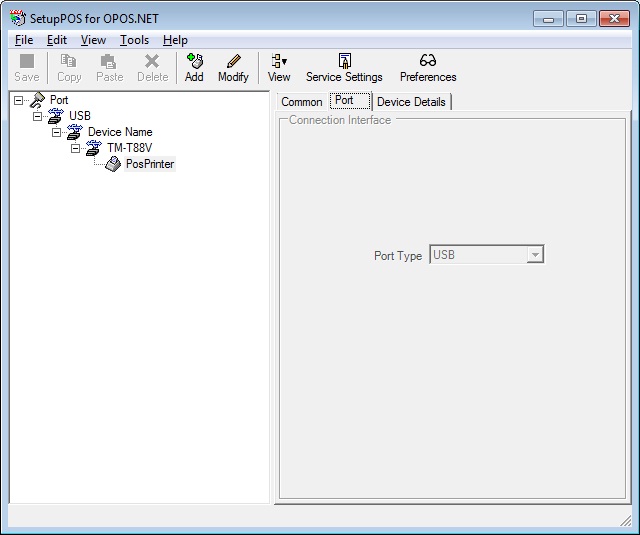Maximize the SetupPOS window
This screenshot has width=640, height=535.
coord(581,19)
